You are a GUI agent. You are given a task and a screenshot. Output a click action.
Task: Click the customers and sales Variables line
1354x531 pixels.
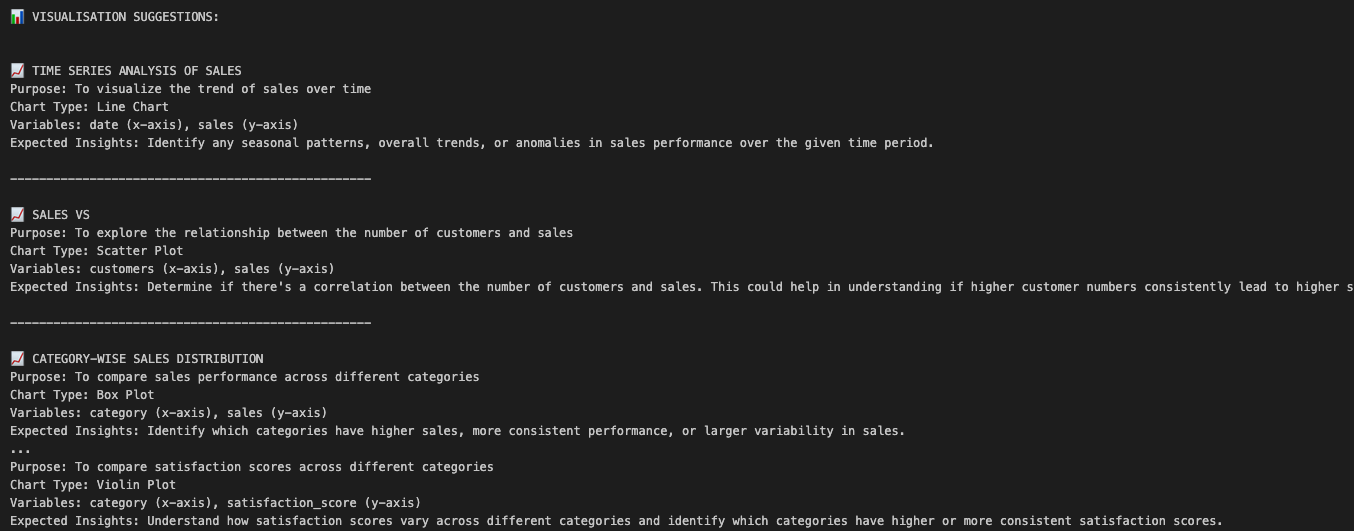tap(172, 269)
